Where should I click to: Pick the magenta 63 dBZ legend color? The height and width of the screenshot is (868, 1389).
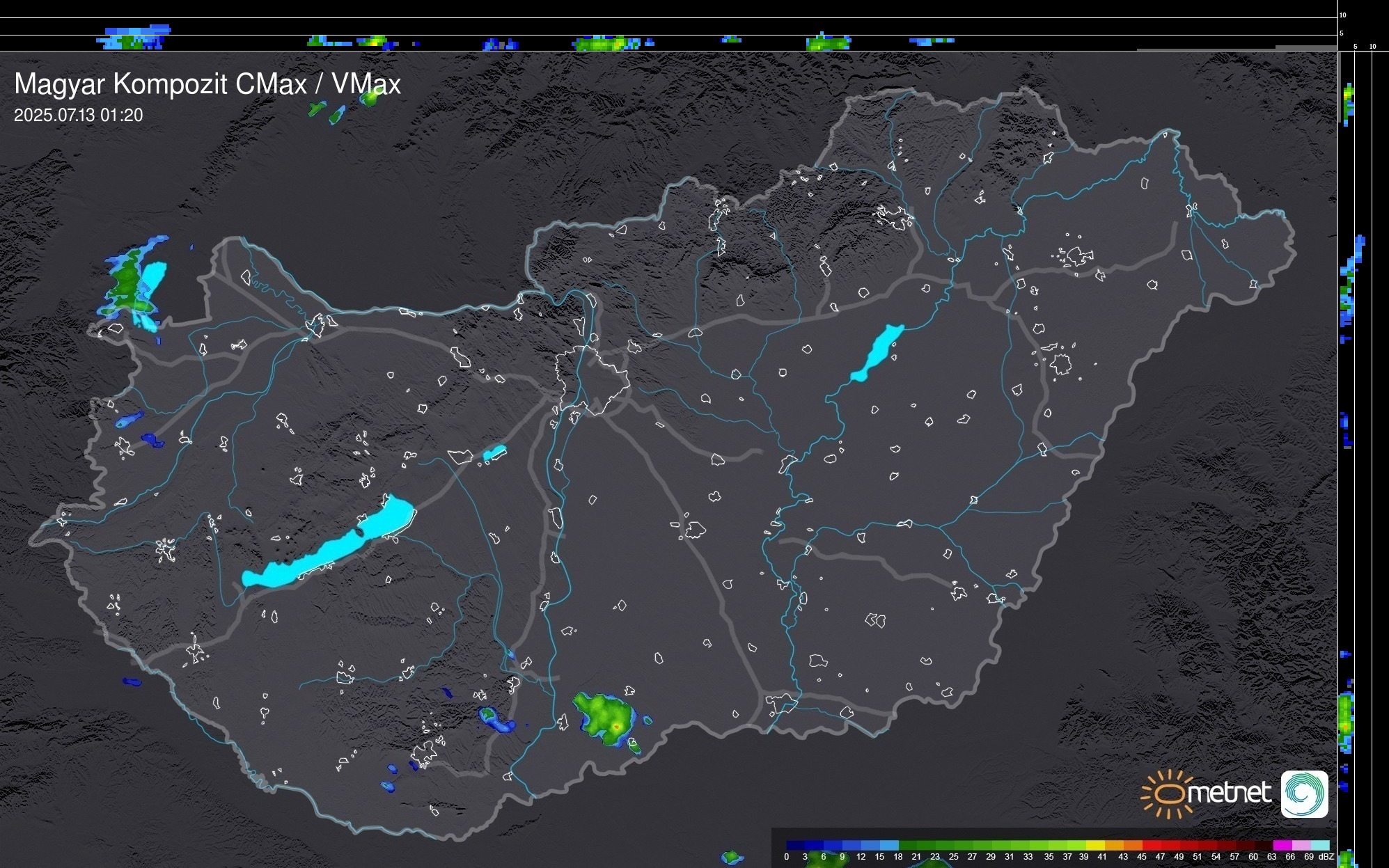[x=1281, y=845]
